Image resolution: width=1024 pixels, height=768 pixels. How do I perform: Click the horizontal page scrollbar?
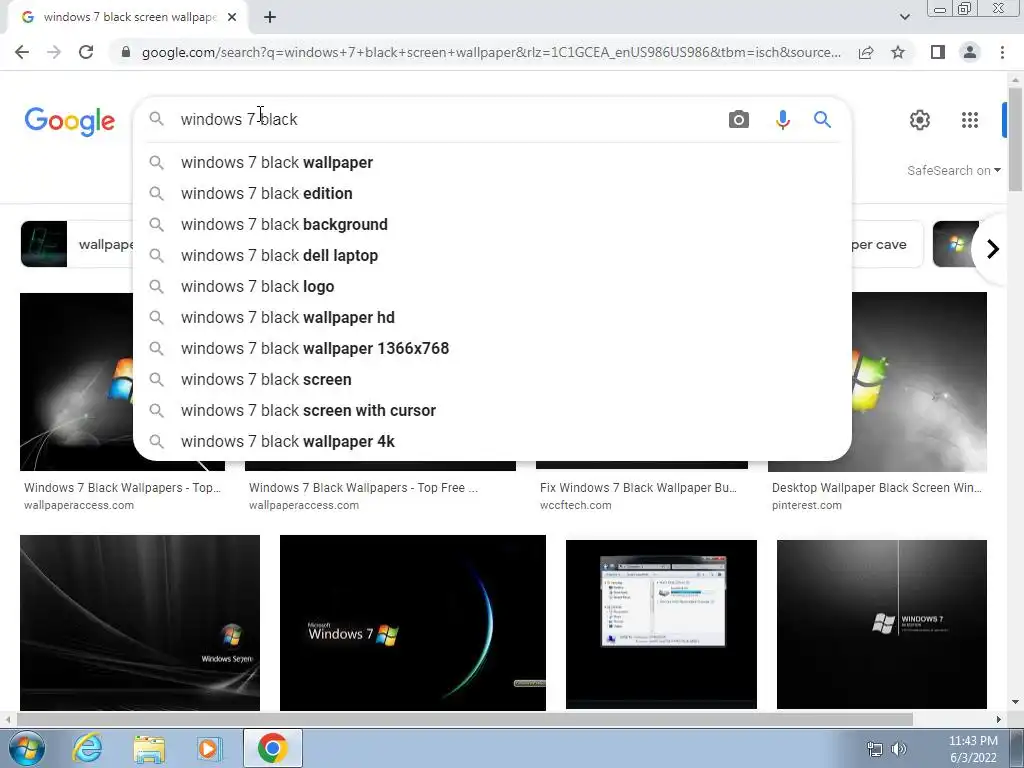[464, 720]
